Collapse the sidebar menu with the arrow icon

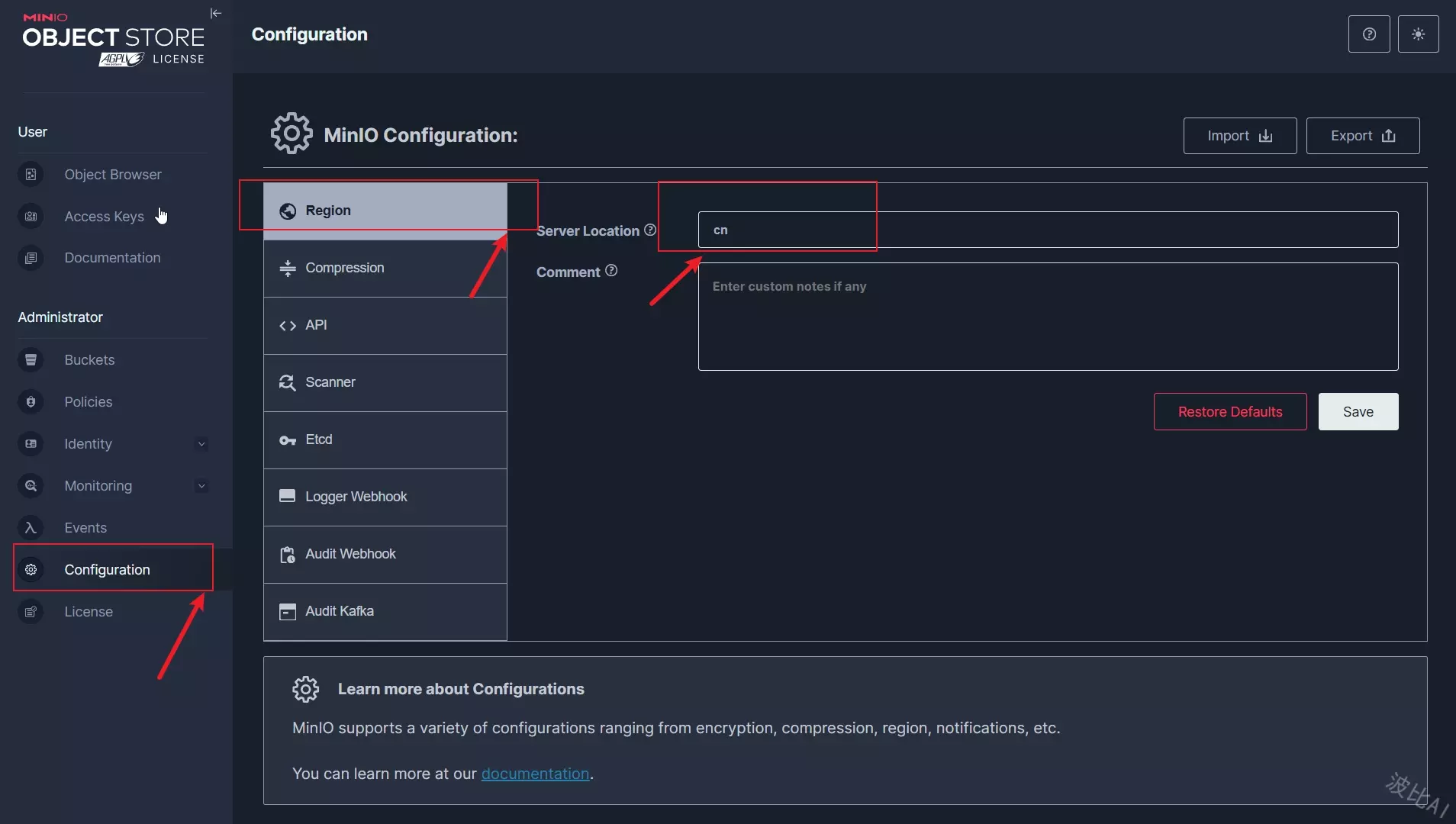(216, 13)
